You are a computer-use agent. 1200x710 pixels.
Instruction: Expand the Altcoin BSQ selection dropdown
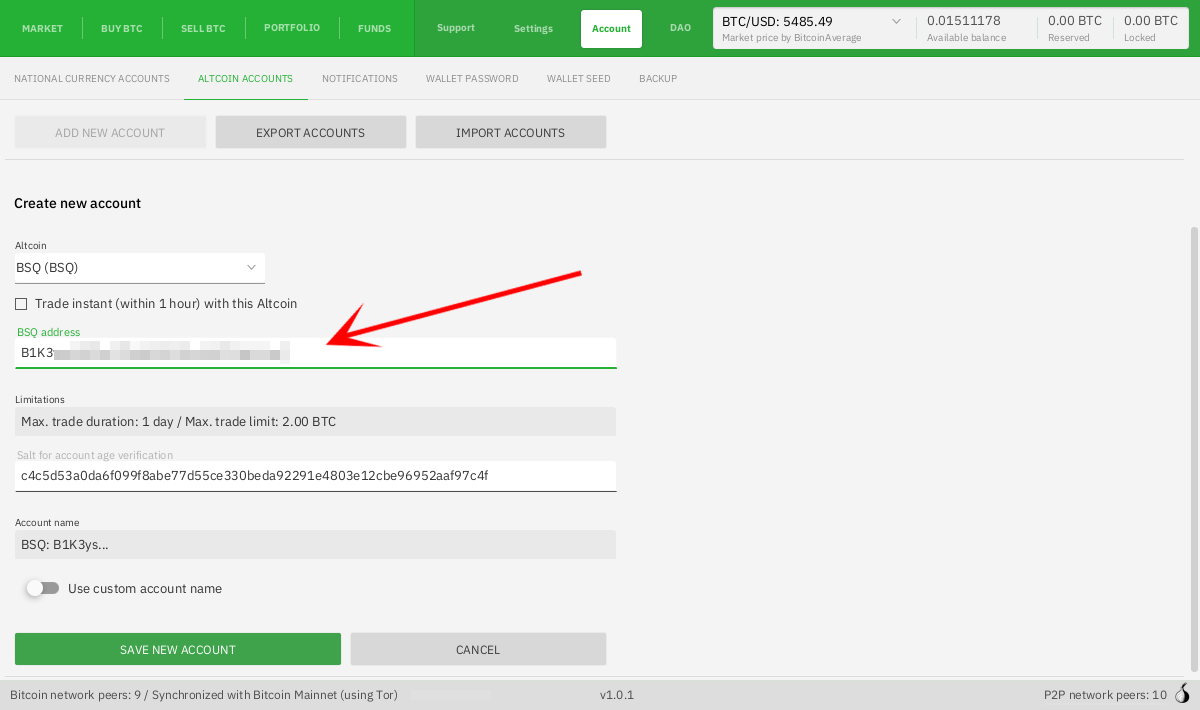click(140, 268)
